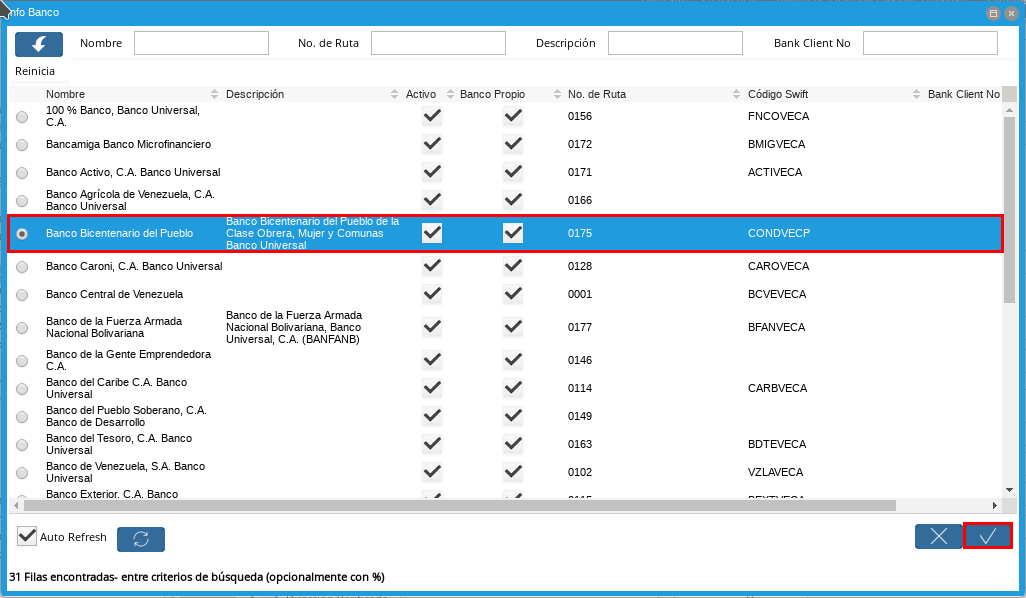Image resolution: width=1026 pixels, height=598 pixels.
Task: Click the Bank Client No column header
Action: click(x=962, y=94)
